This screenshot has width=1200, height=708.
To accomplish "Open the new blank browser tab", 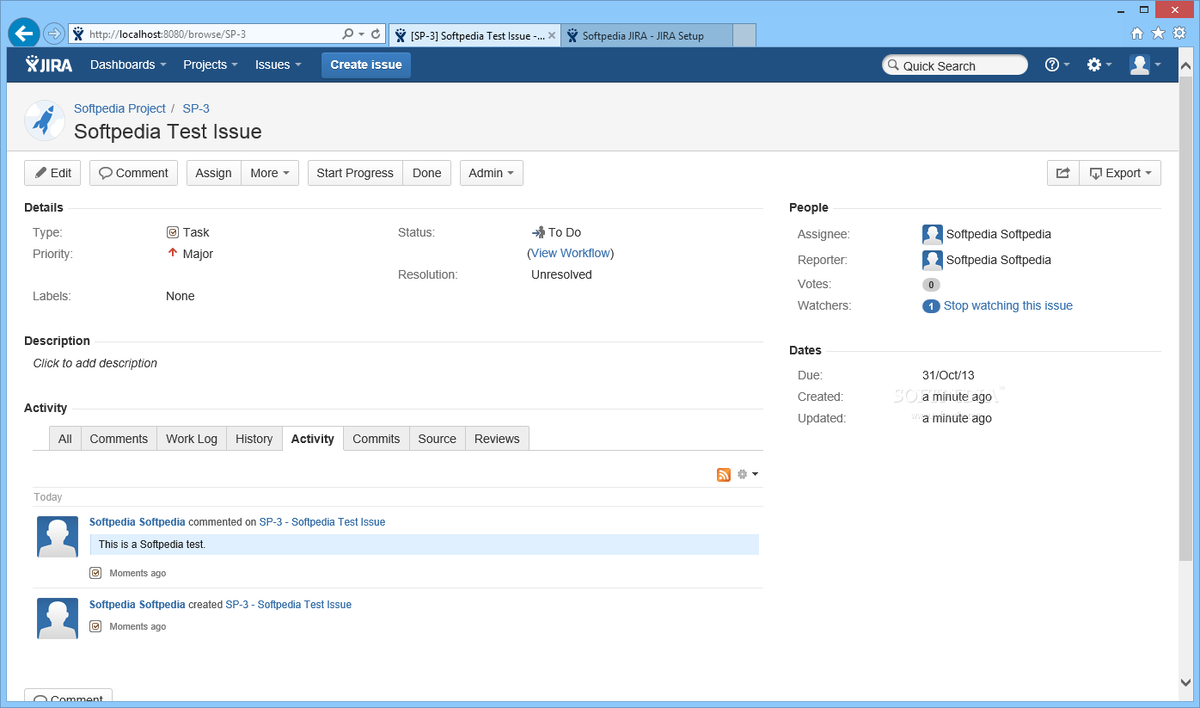I will tap(744, 35).
